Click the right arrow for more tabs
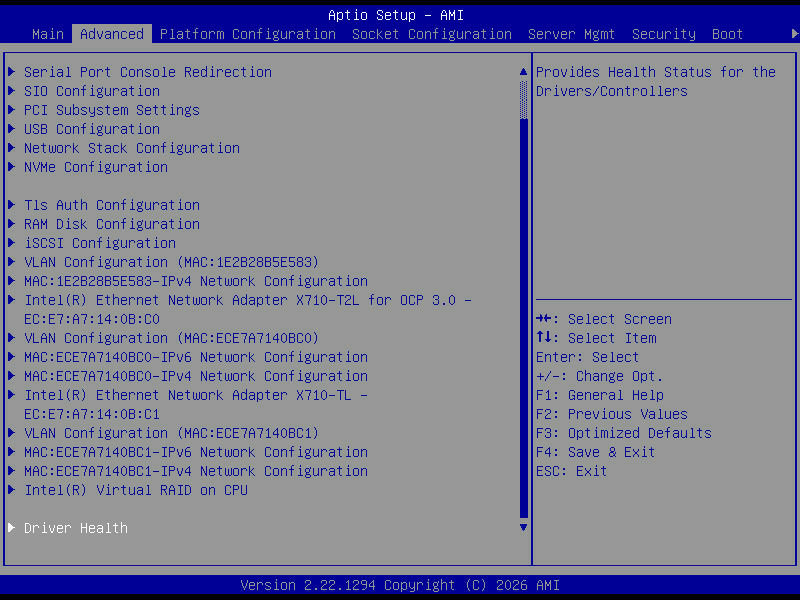Screen dimensions: 800x600 [795, 34]
